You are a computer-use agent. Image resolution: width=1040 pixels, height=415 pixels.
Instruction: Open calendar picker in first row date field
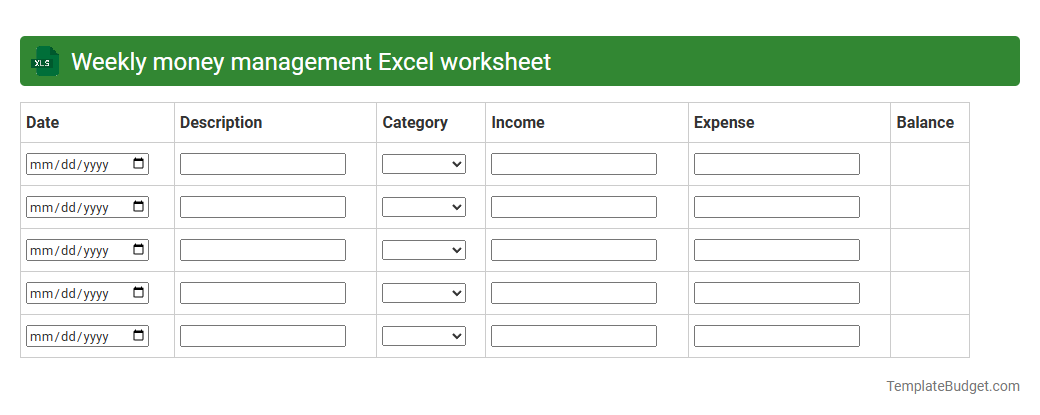point(139,164)
